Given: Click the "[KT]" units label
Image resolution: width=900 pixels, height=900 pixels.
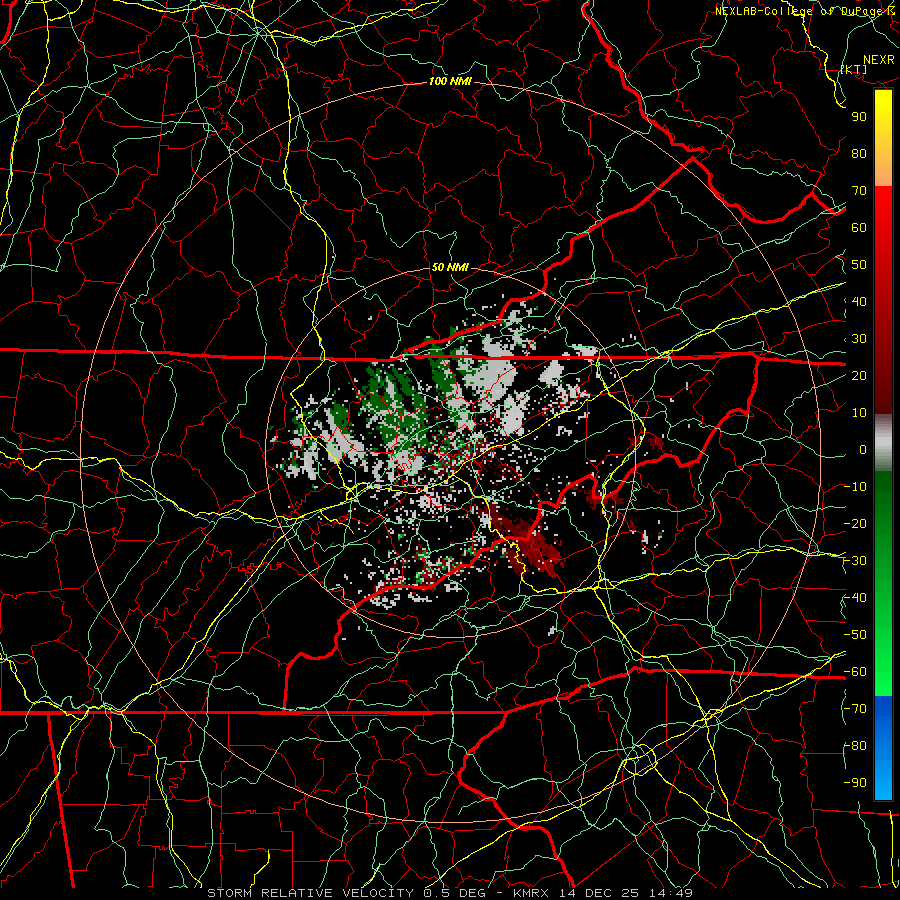Looking at the screenshot, I should pyautogui.click(x=854, y=69).
